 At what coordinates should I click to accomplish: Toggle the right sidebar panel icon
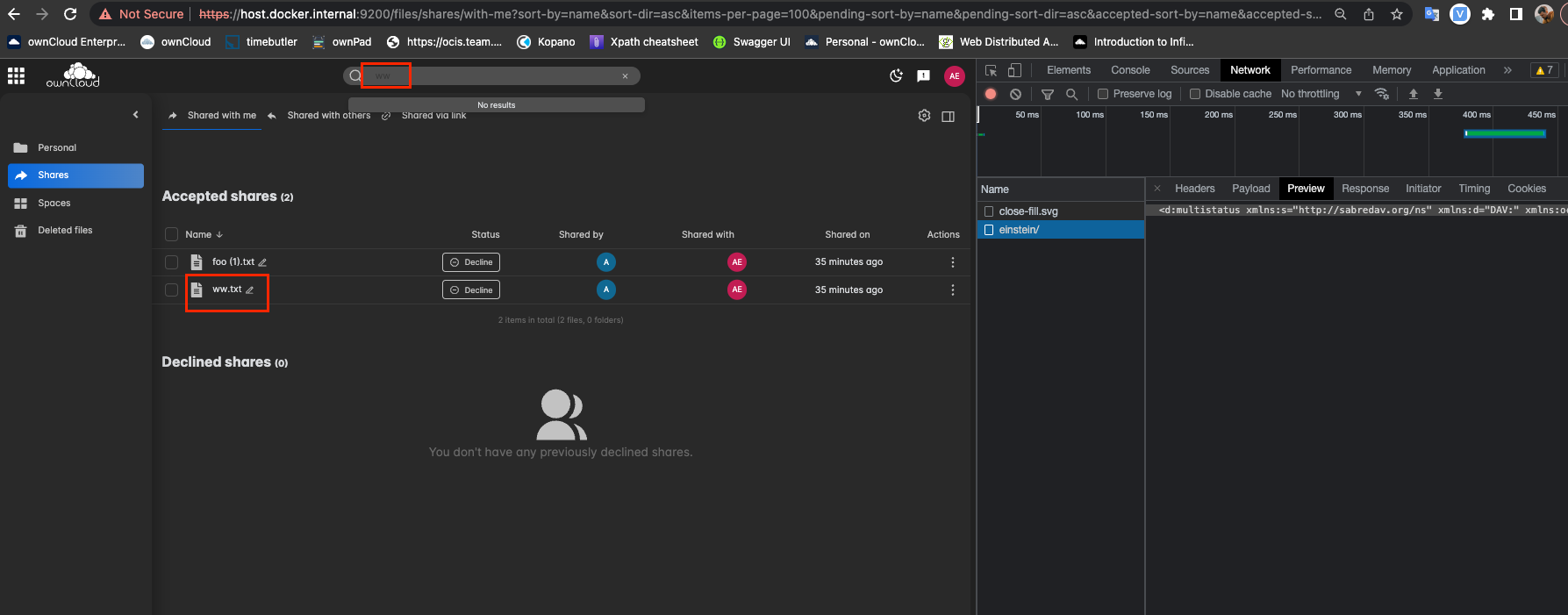coord(949,117)
